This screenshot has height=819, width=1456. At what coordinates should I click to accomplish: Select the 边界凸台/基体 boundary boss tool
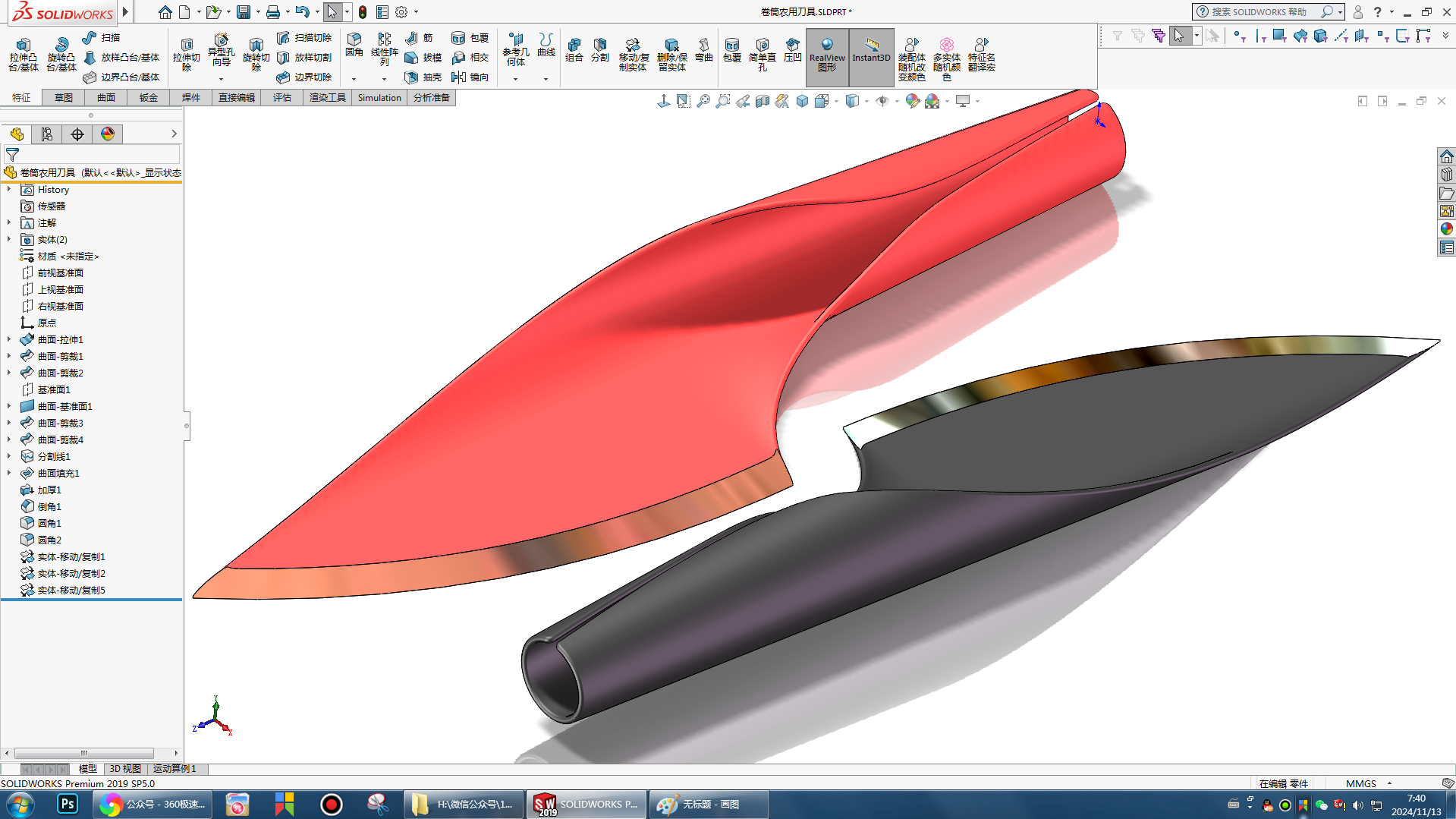[121, 77]
